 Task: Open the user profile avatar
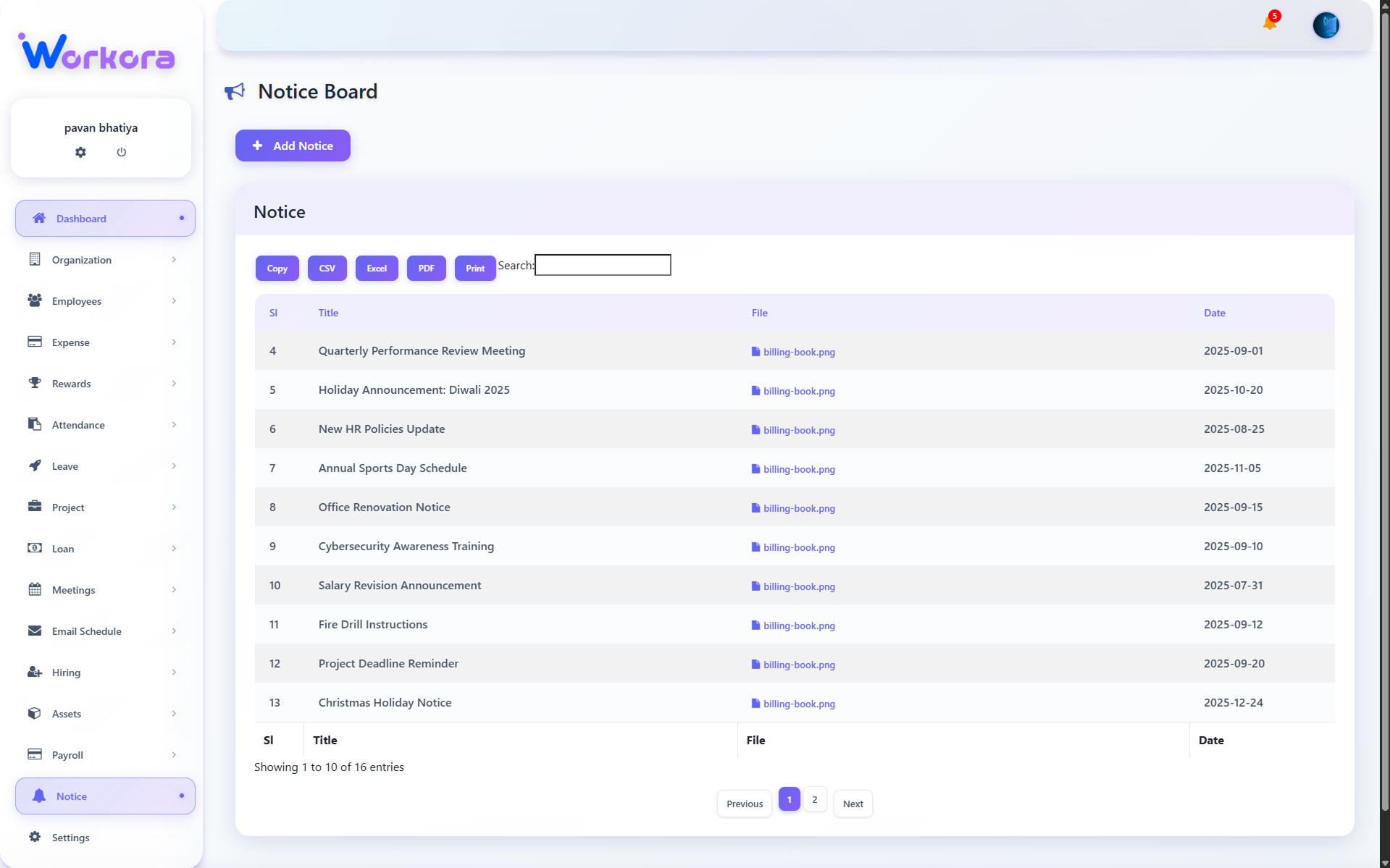(x=1326, y=25)
